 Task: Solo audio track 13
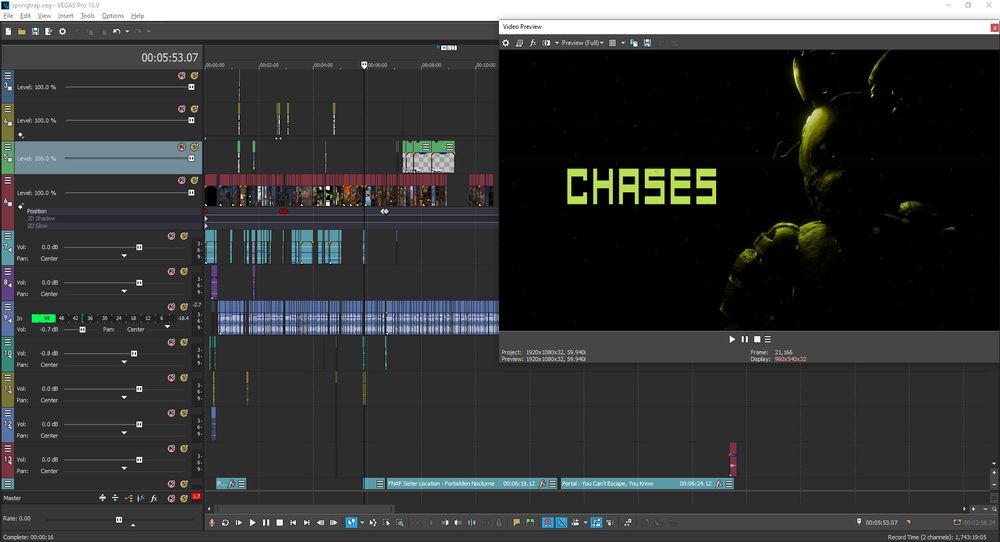[184, 449]
